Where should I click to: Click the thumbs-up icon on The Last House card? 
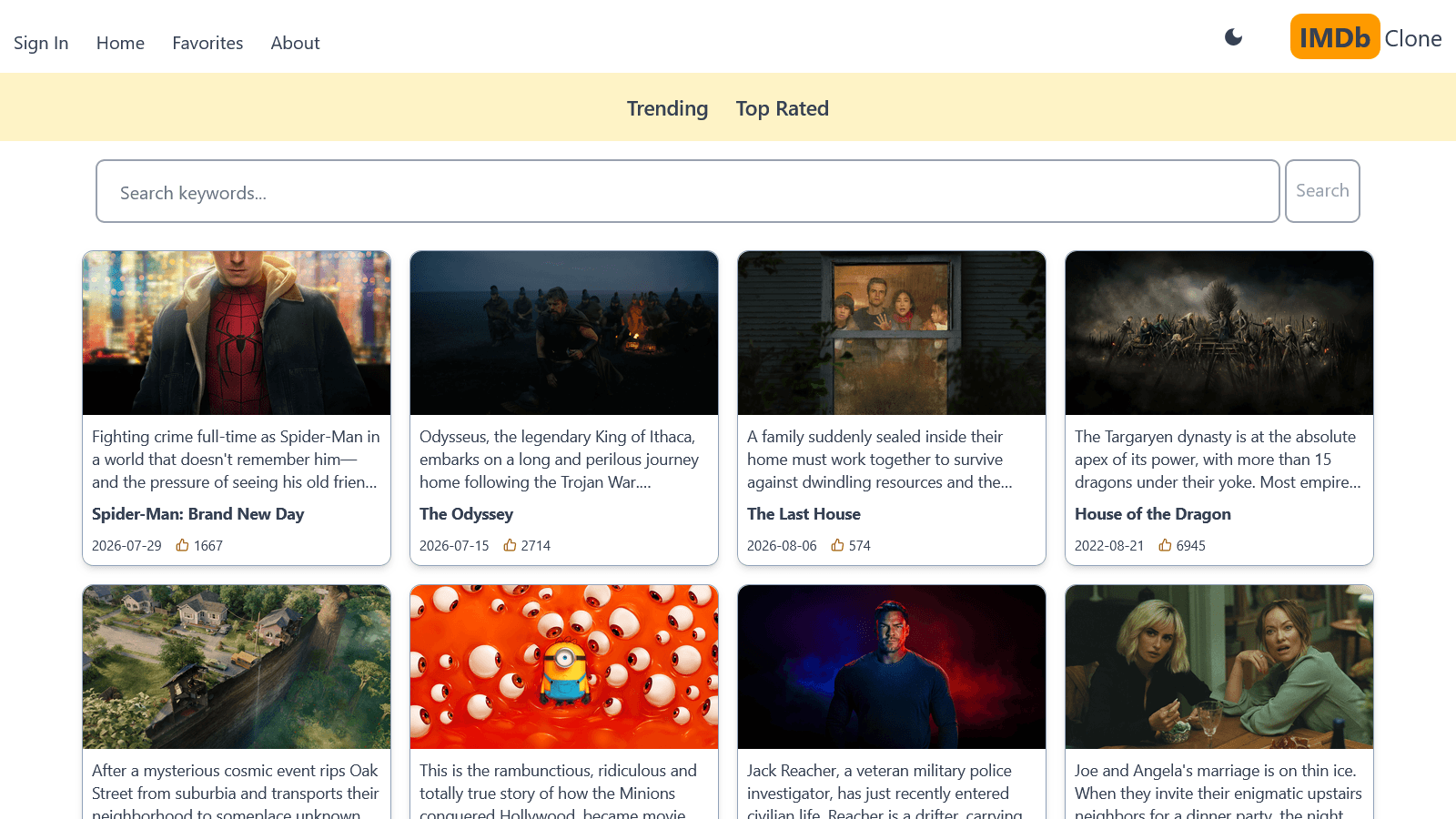837,545
